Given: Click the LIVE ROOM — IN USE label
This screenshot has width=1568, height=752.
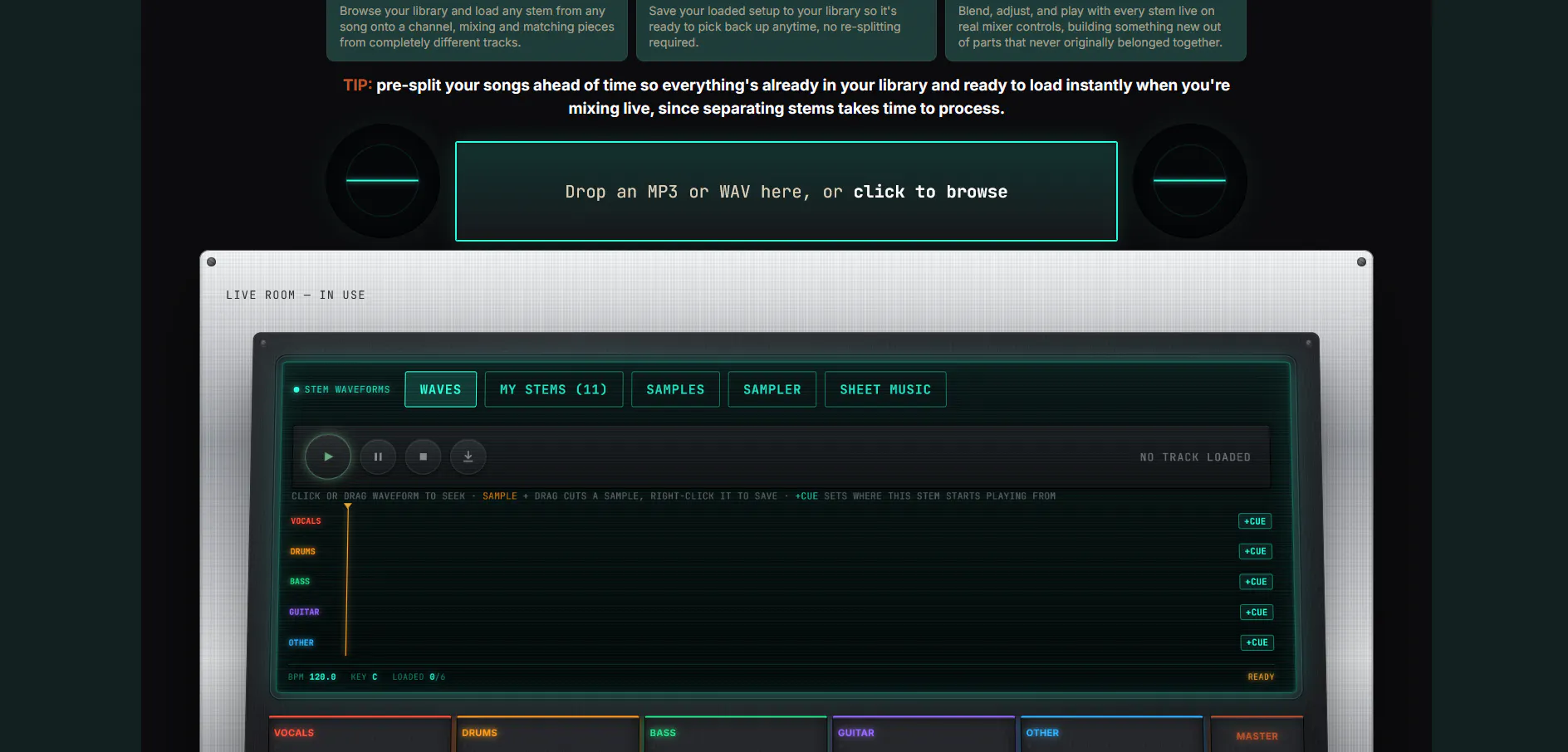Looking at the screenshot, I should pos(296,295).
